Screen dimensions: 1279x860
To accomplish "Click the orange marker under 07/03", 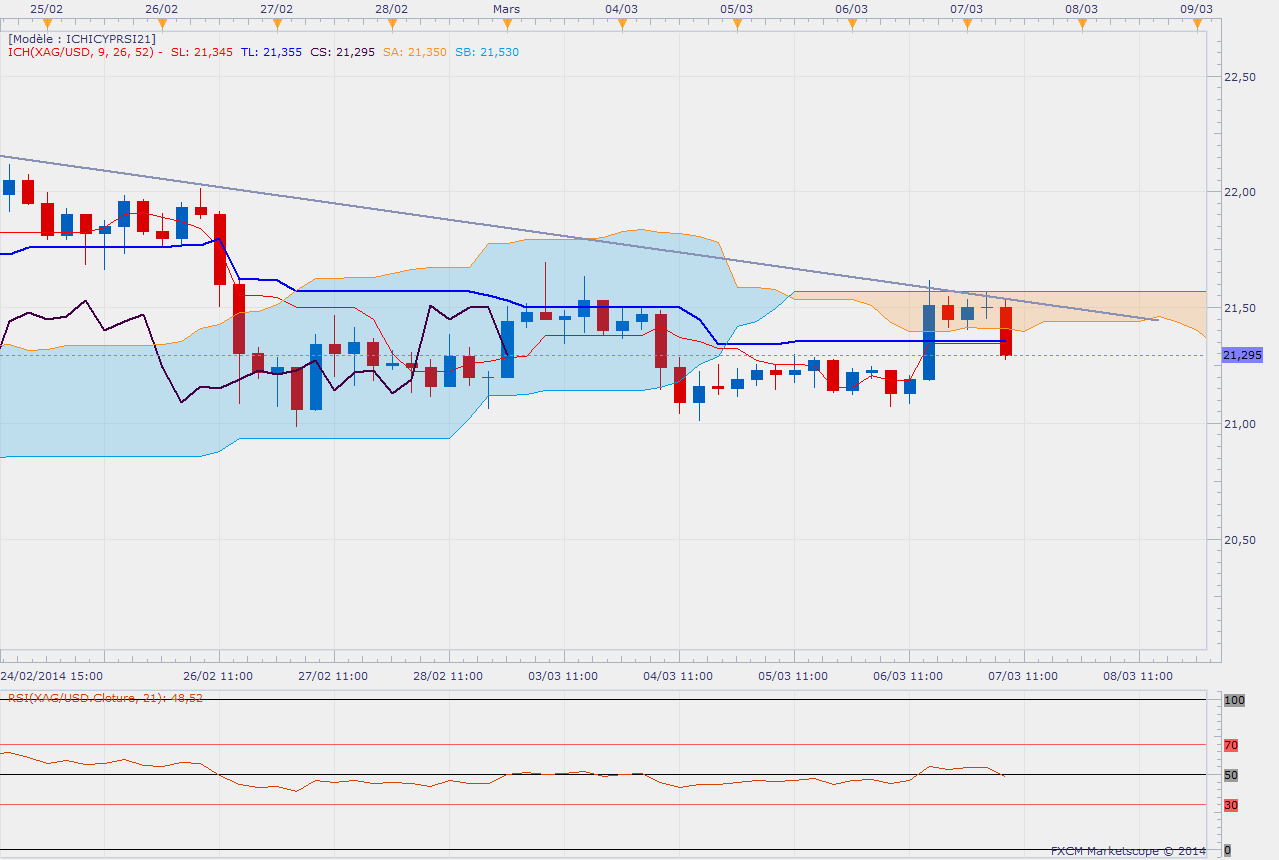I will tap(967, 23).
